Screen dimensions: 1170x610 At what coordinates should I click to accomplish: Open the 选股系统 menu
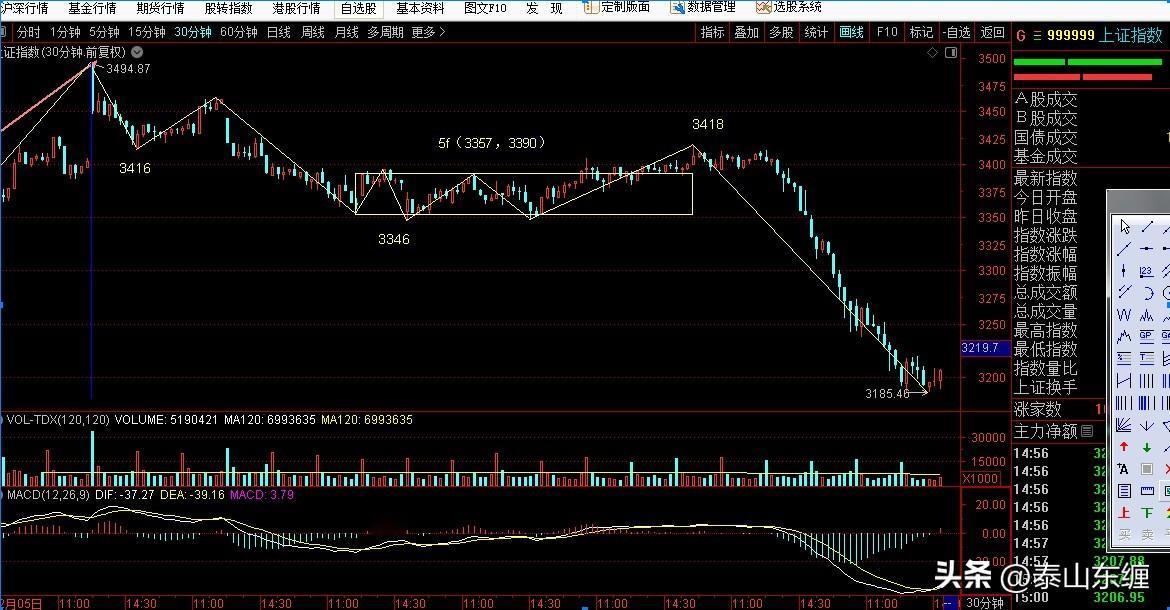789,7
